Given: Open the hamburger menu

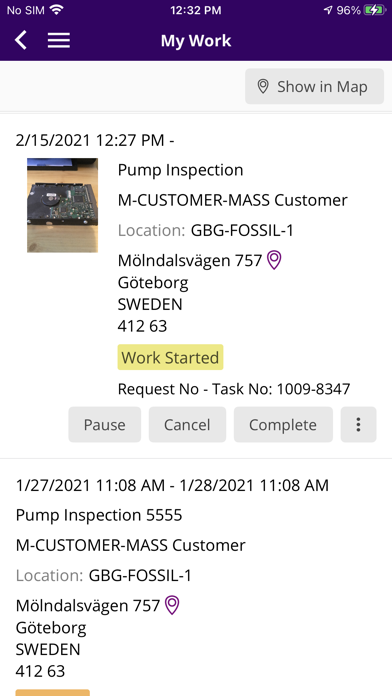Looking at the screenshot, I should pos(59,40).
